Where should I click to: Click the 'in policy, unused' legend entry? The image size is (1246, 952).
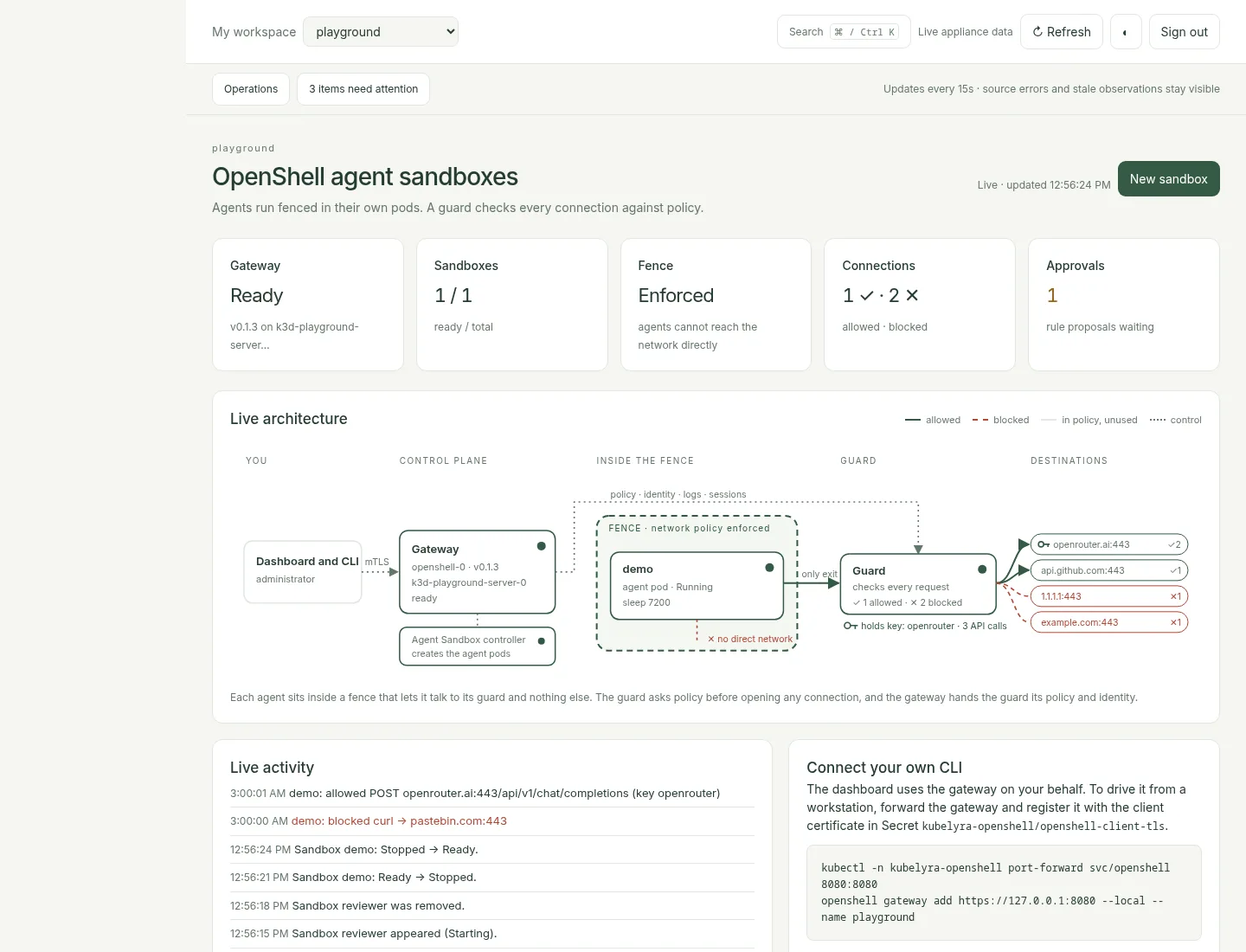pos(1089,420)
